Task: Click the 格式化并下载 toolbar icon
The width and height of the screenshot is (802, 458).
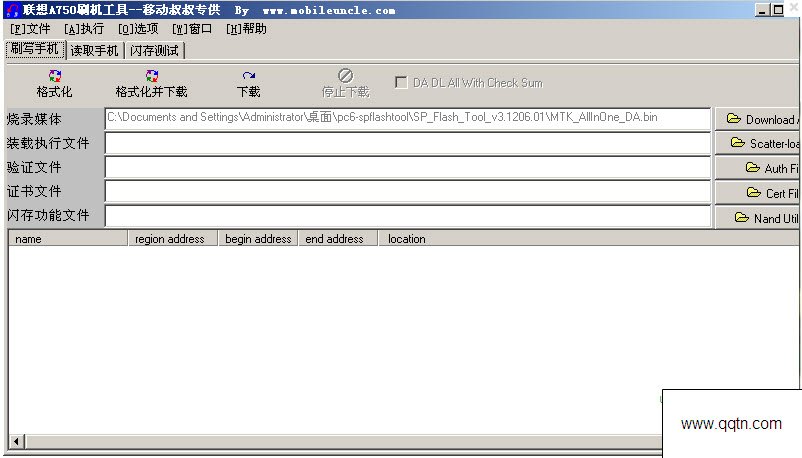Action: 151,76
